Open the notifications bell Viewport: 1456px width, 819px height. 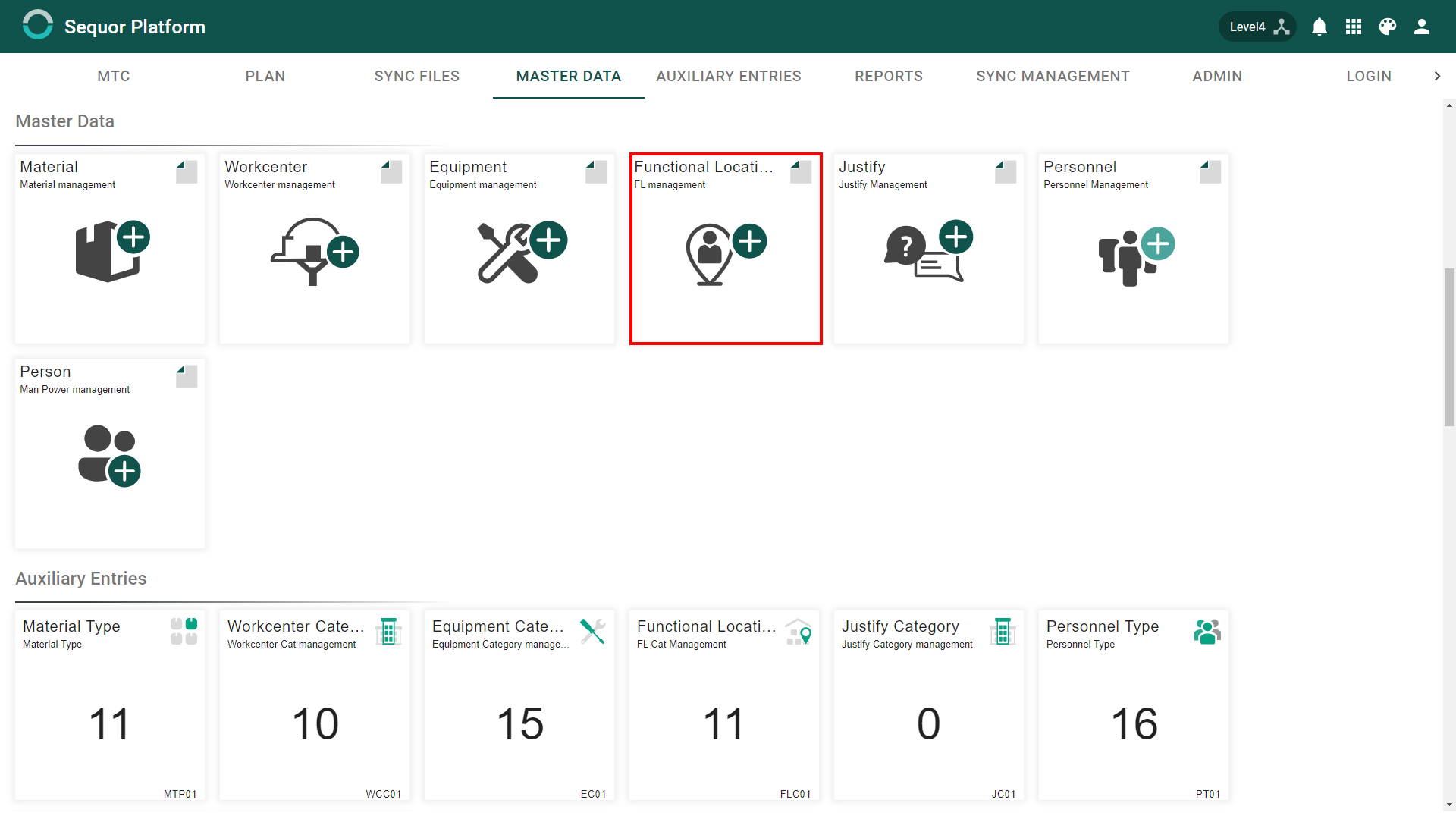click(1319, 27)
